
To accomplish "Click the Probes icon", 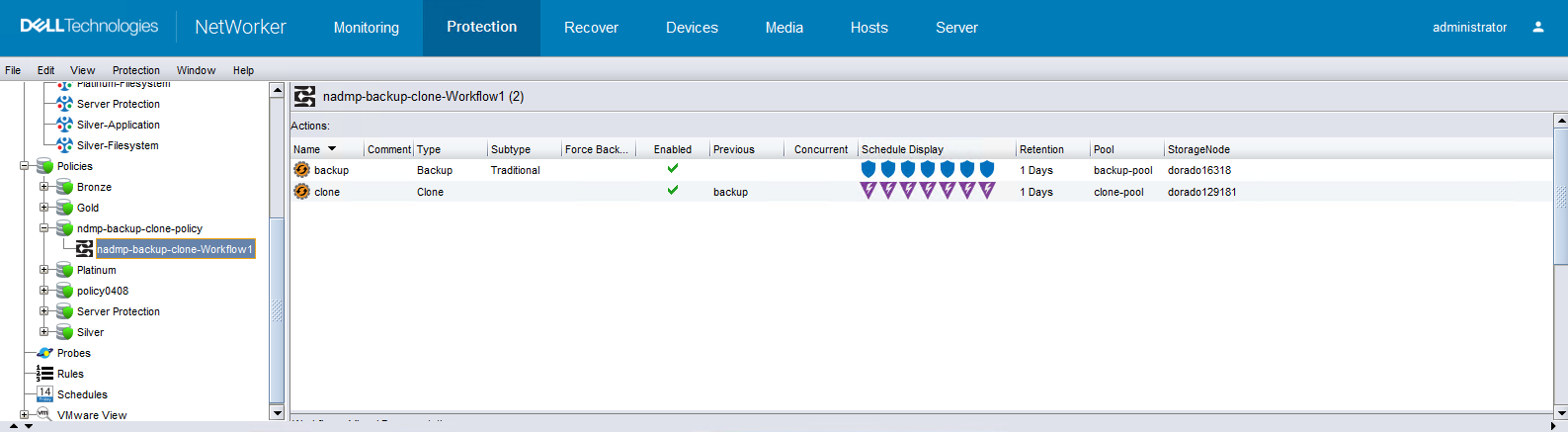I will click(x=44, y=353).
